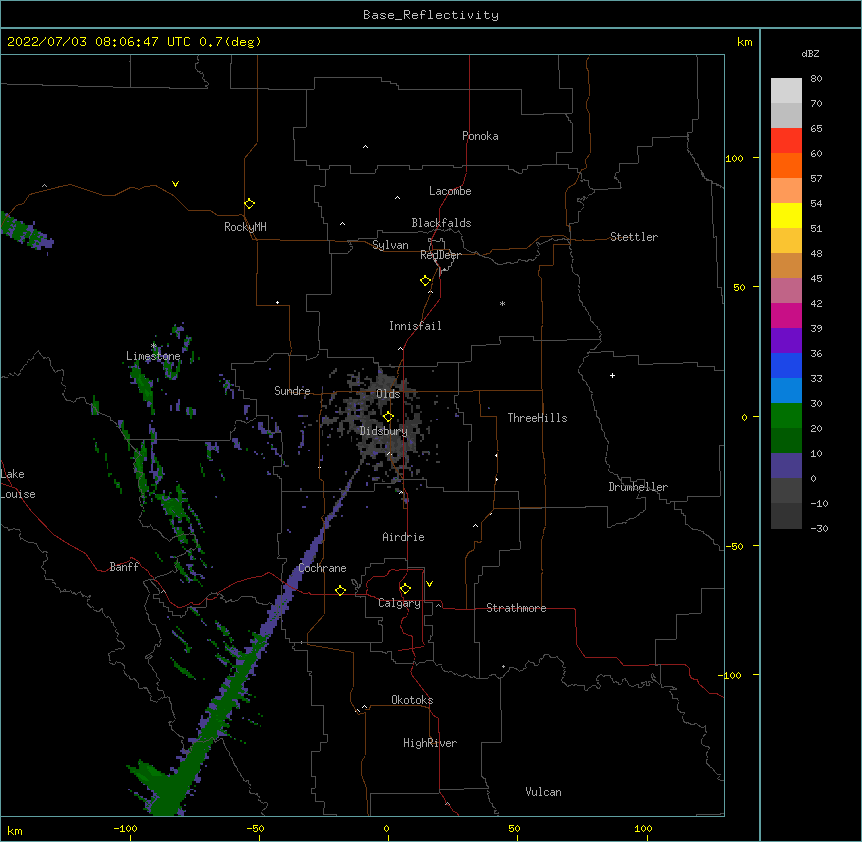Click the dBZ legend heading
This screenshot has height=842, width=862.
click(x=810, y=53)
